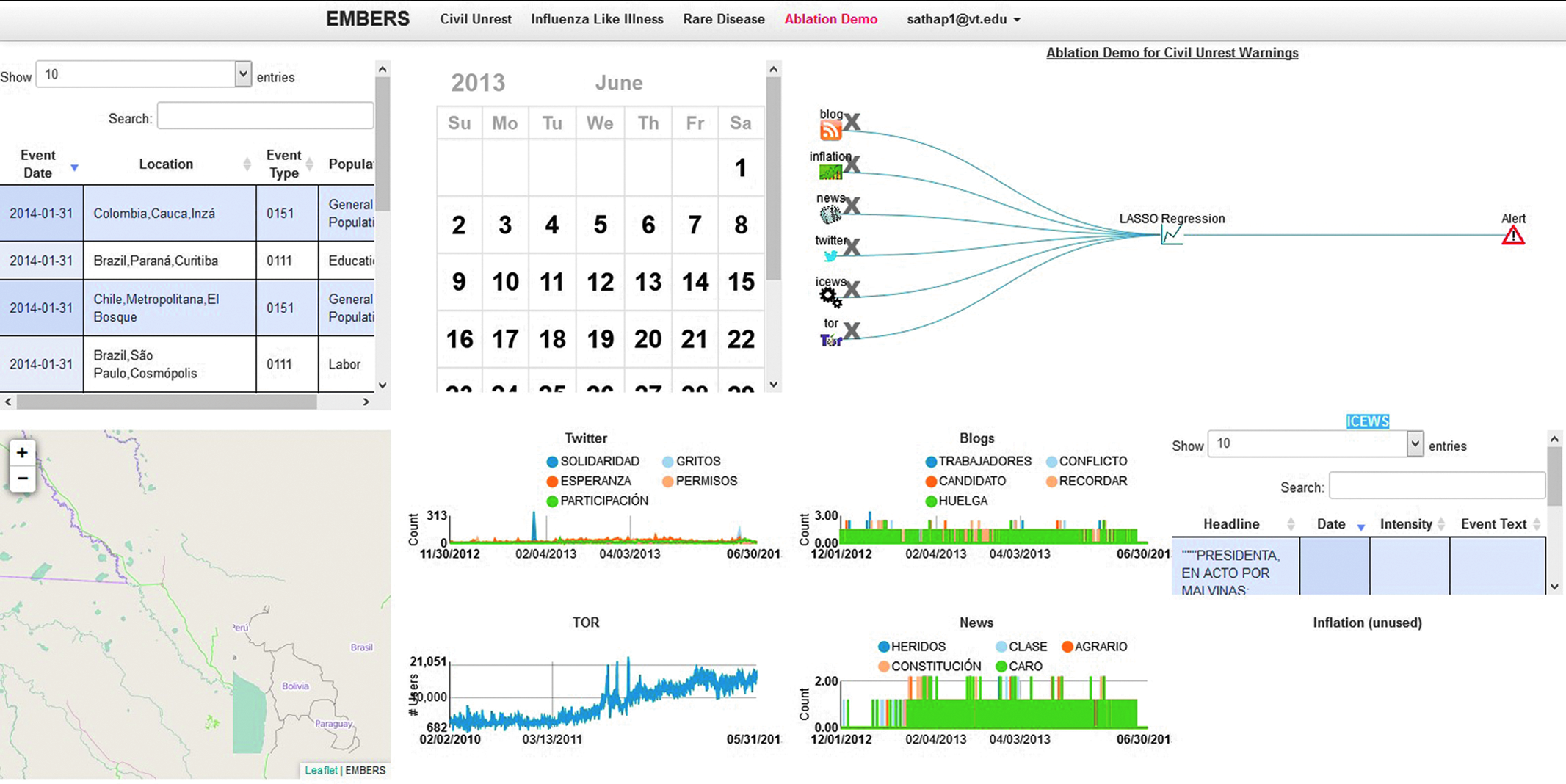Toggle off the twitter source X mark
1566x784 pixels.
tap(852, 247)
